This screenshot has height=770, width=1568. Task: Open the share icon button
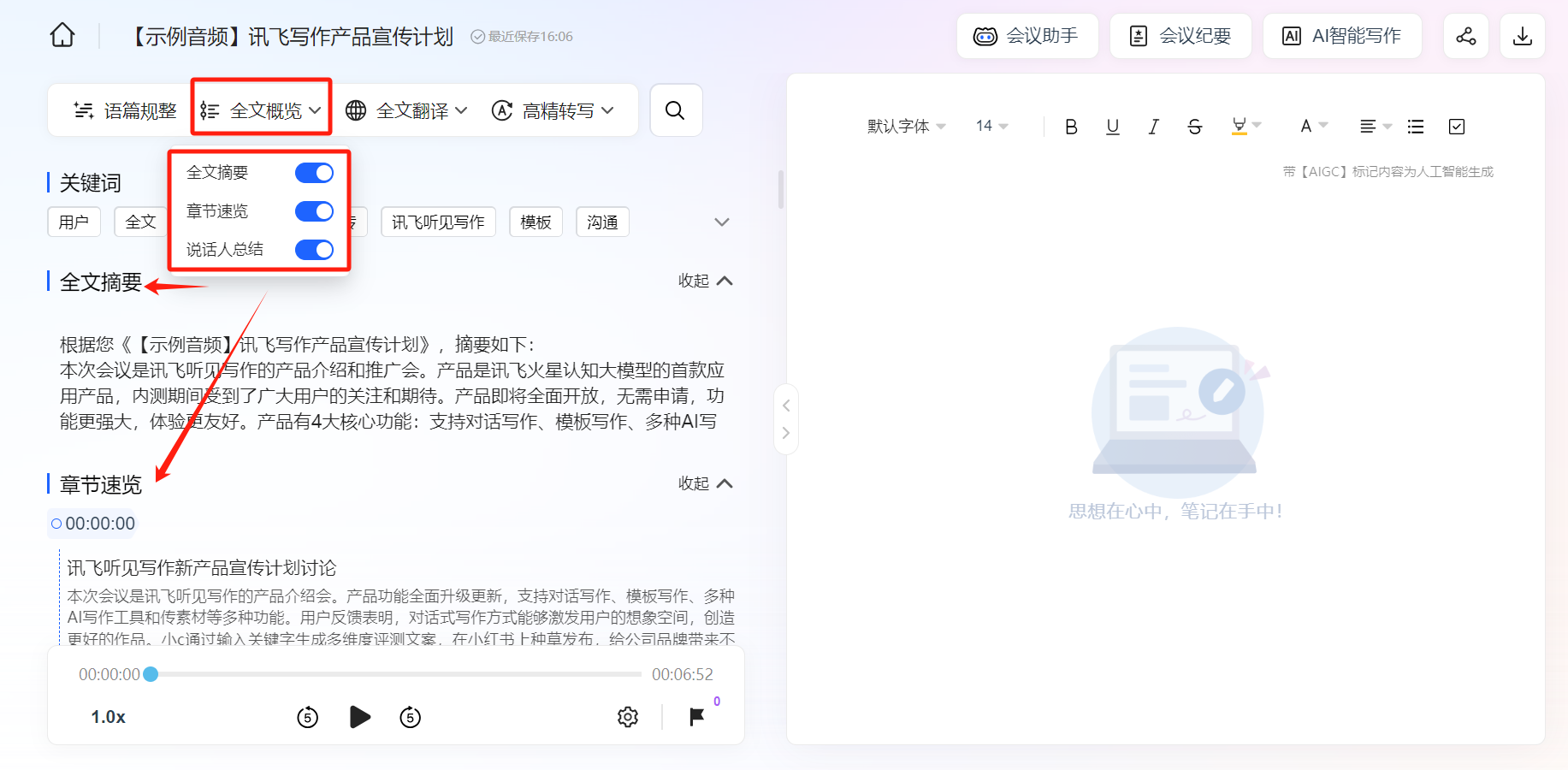(1466, 36)
